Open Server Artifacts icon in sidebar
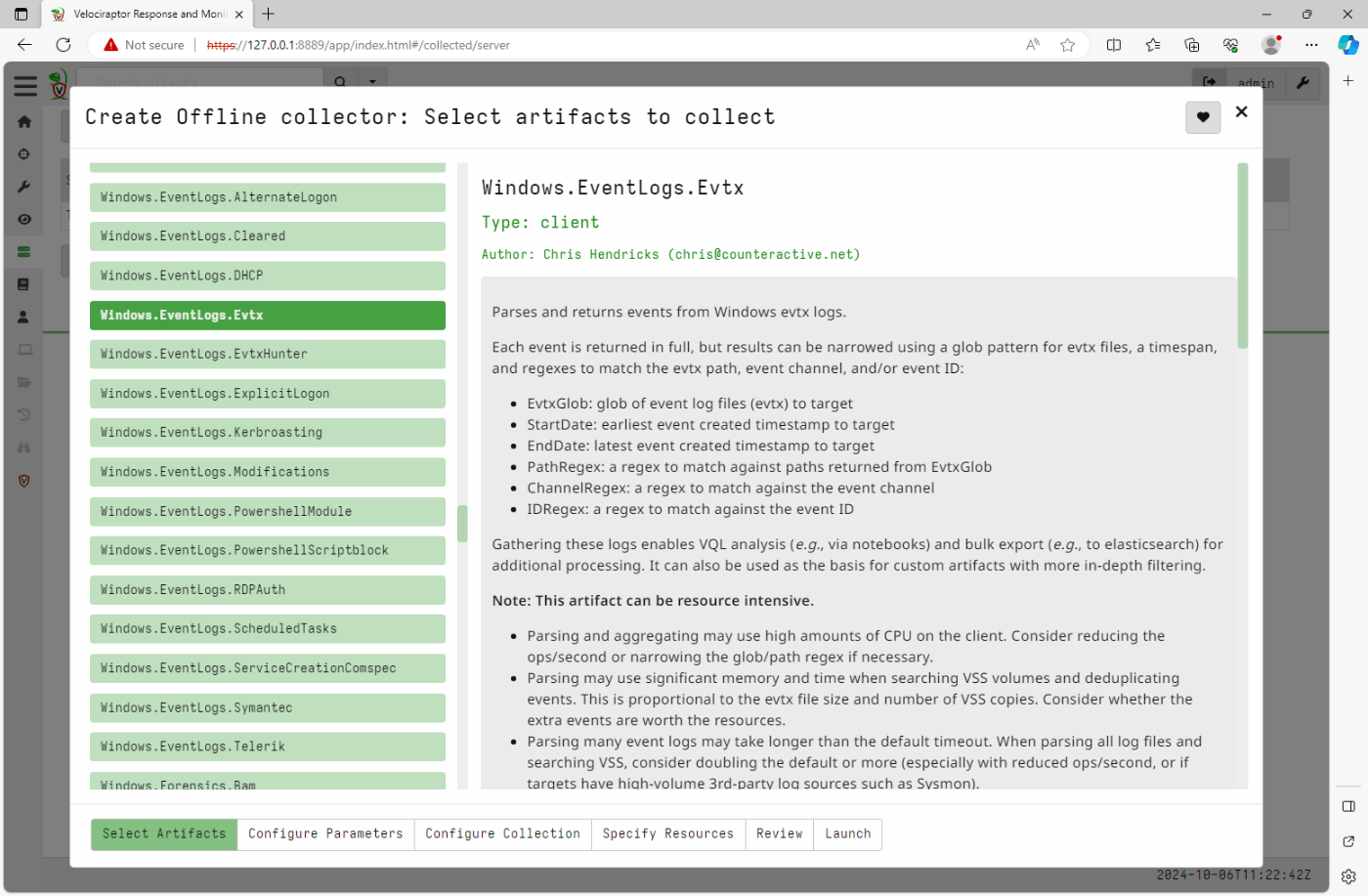Screen dimensions: 1368x896 click(x=24, y=252)
